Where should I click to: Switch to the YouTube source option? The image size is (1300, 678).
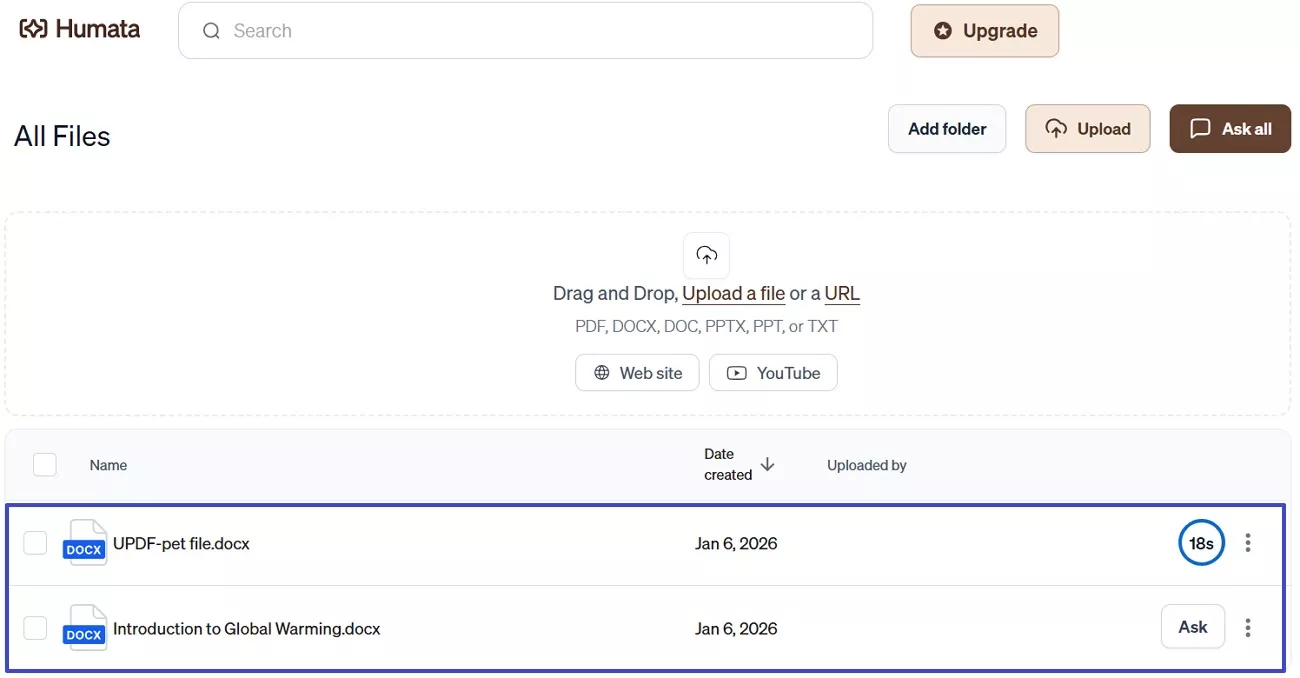tap(773, 372)
